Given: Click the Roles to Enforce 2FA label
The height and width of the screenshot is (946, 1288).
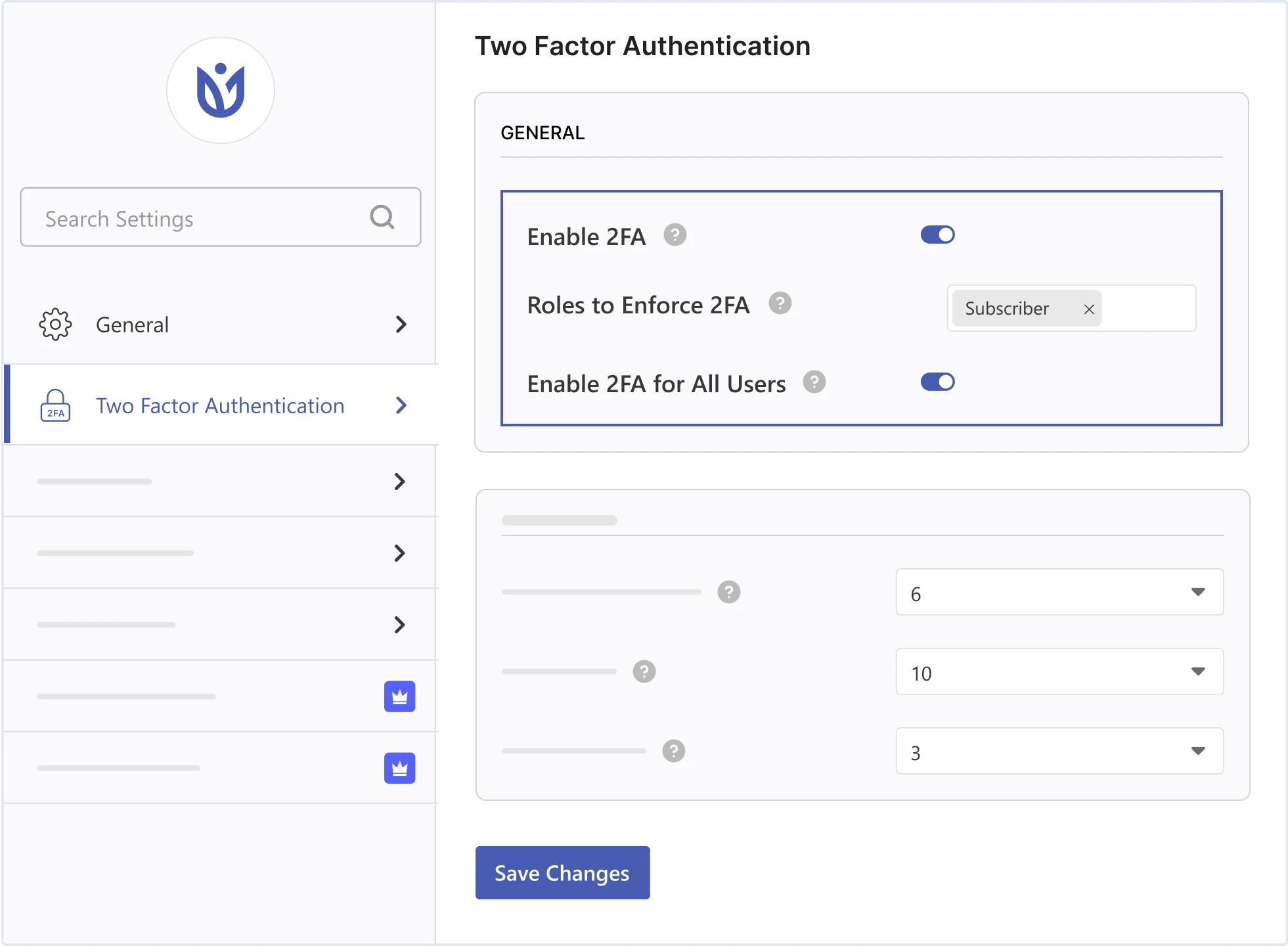Looking at the screenshot, I should click(638, 305).
